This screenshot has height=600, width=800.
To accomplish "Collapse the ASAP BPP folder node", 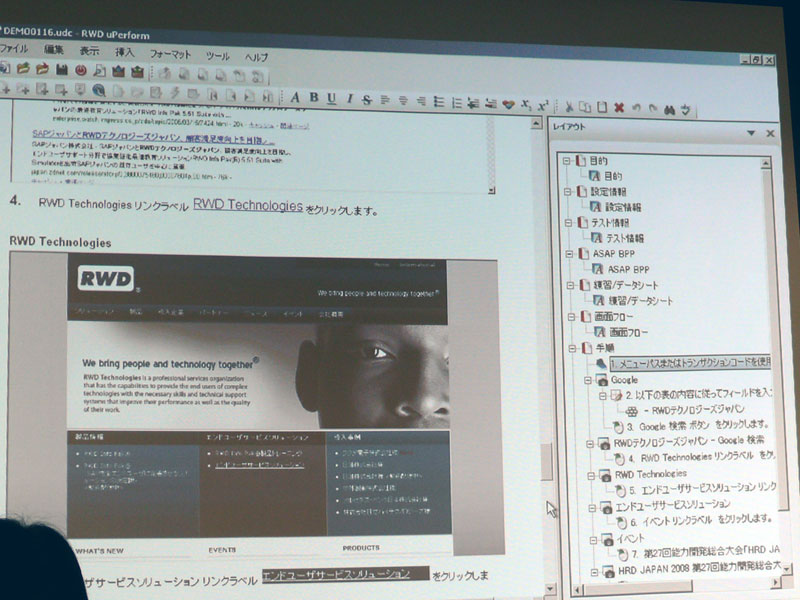I will [569, 254].
